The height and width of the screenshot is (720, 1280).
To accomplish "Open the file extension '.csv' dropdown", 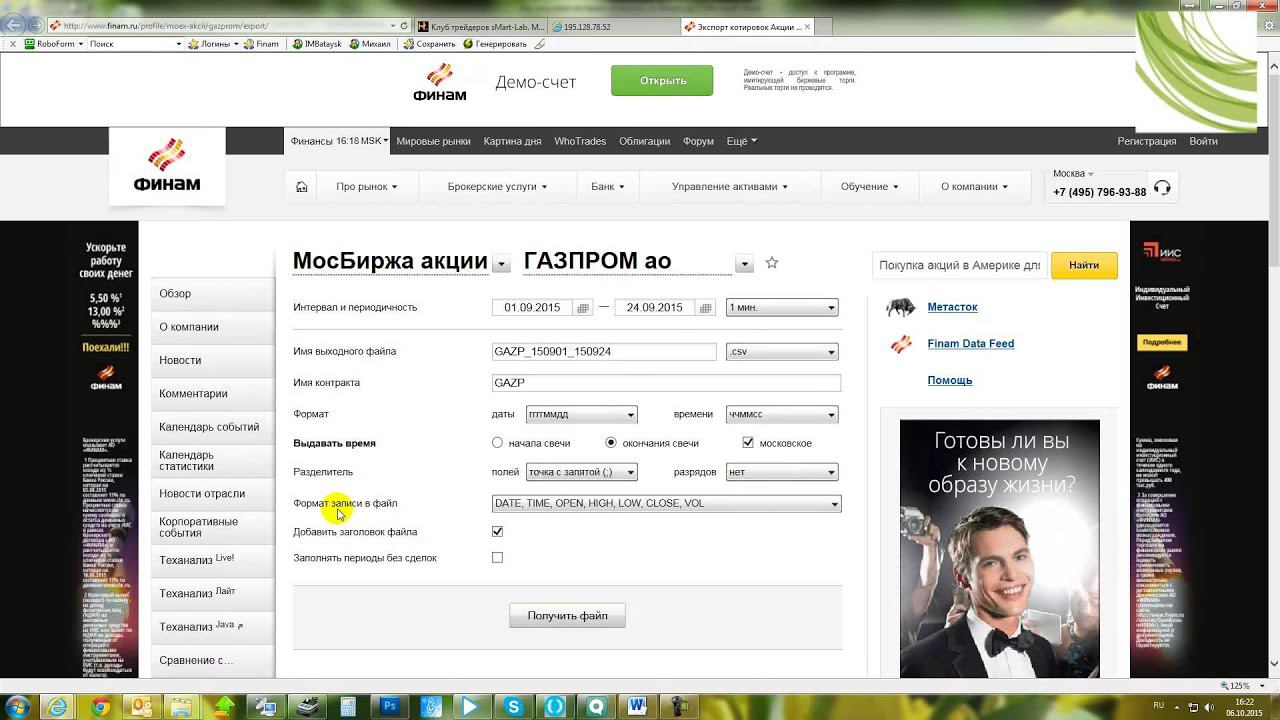I will pos(782,352).
